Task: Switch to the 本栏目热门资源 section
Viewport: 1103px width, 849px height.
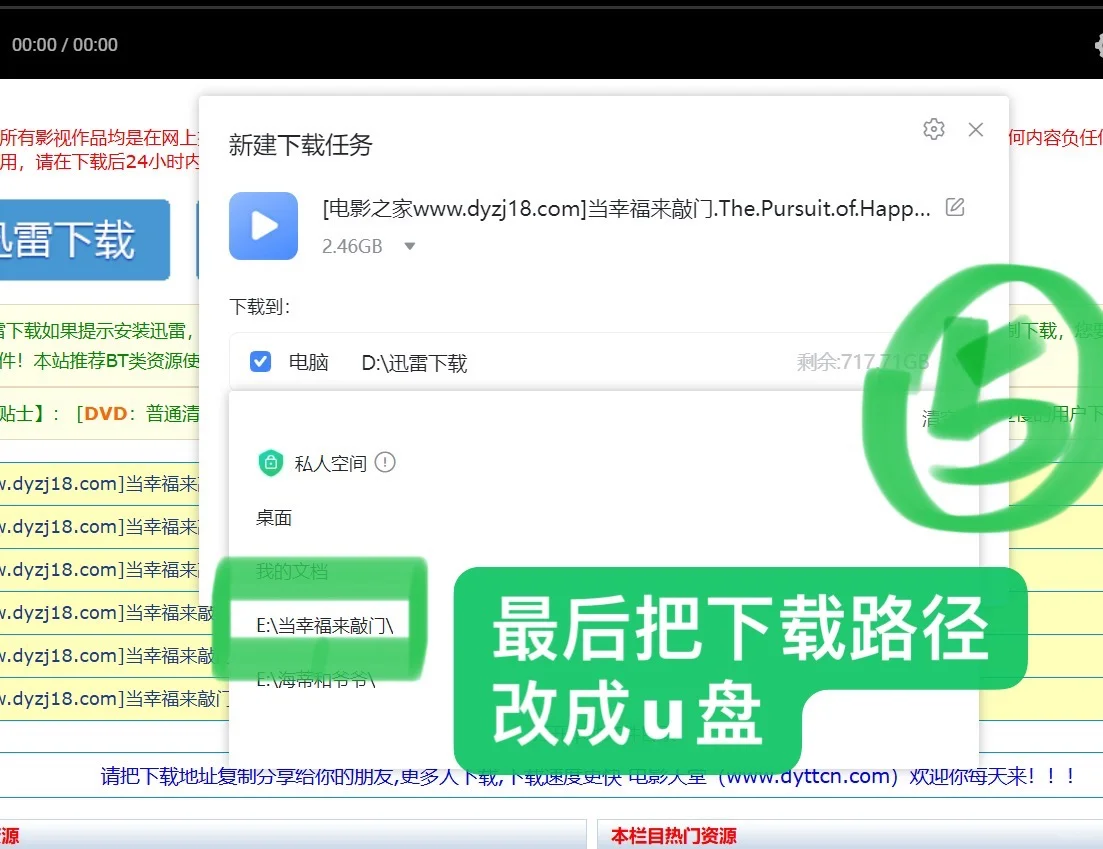Action: (x=673, y=835)
